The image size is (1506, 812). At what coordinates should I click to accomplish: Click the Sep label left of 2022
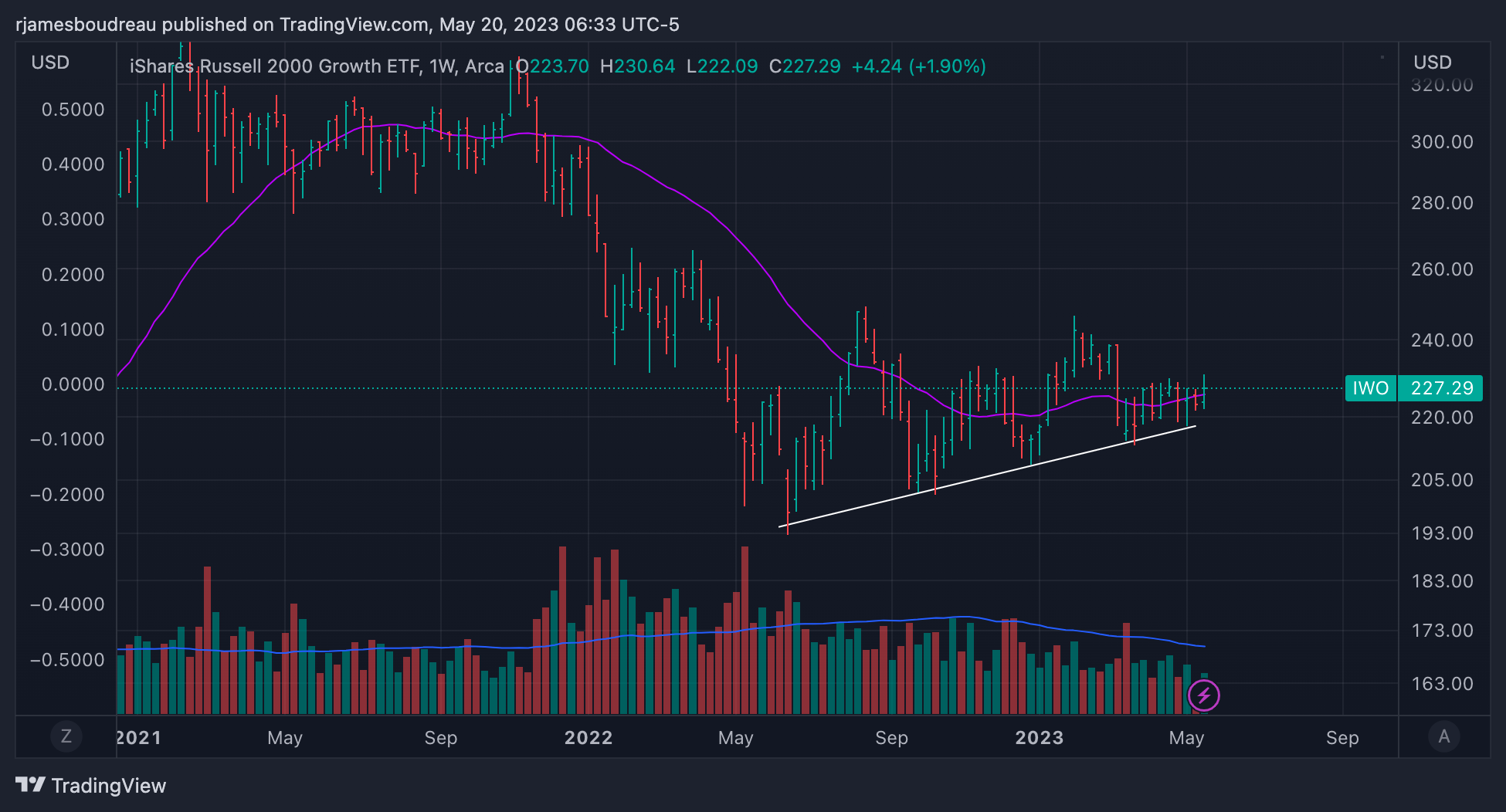pos(441,738)
